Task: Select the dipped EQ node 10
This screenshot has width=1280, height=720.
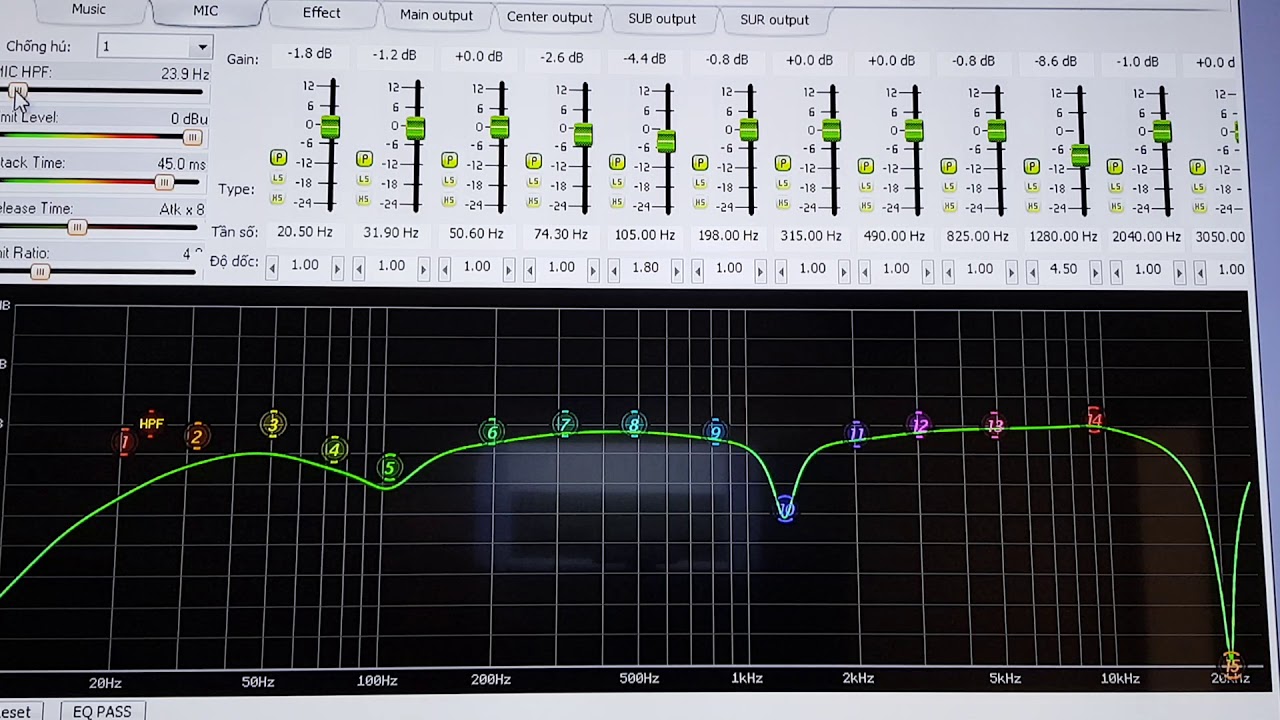Action: [786, 510]
